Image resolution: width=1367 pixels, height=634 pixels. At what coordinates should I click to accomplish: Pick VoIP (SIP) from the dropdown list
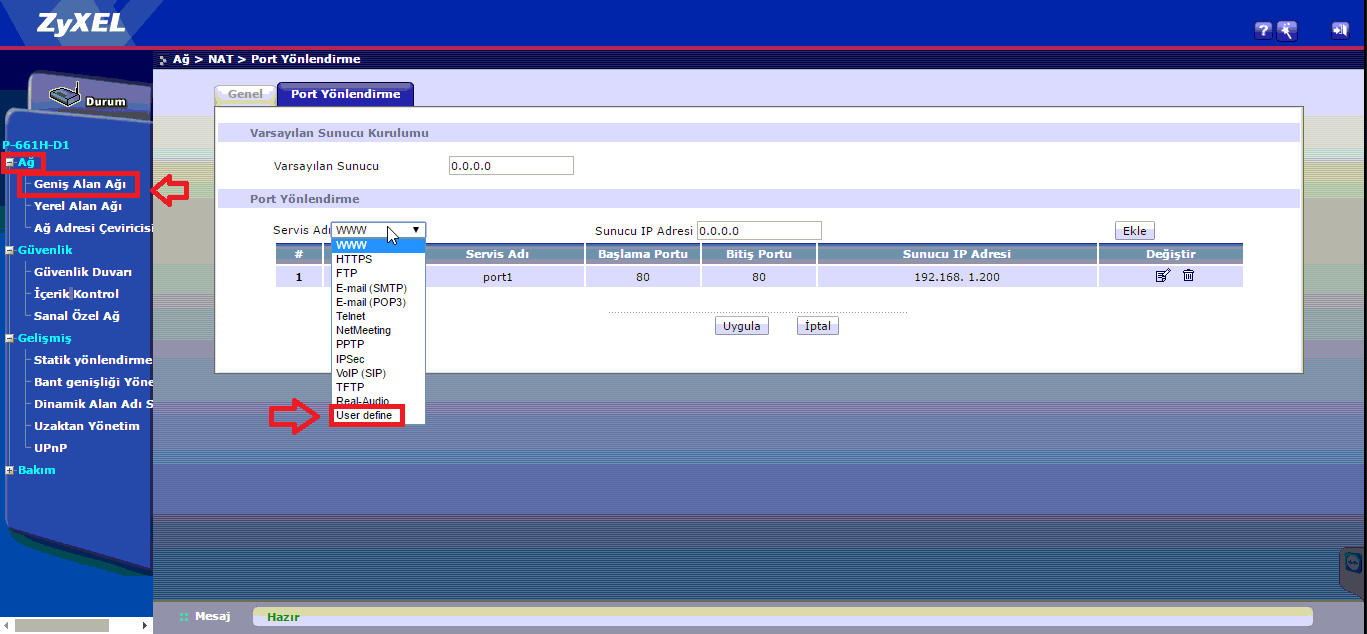pos(361,373)
